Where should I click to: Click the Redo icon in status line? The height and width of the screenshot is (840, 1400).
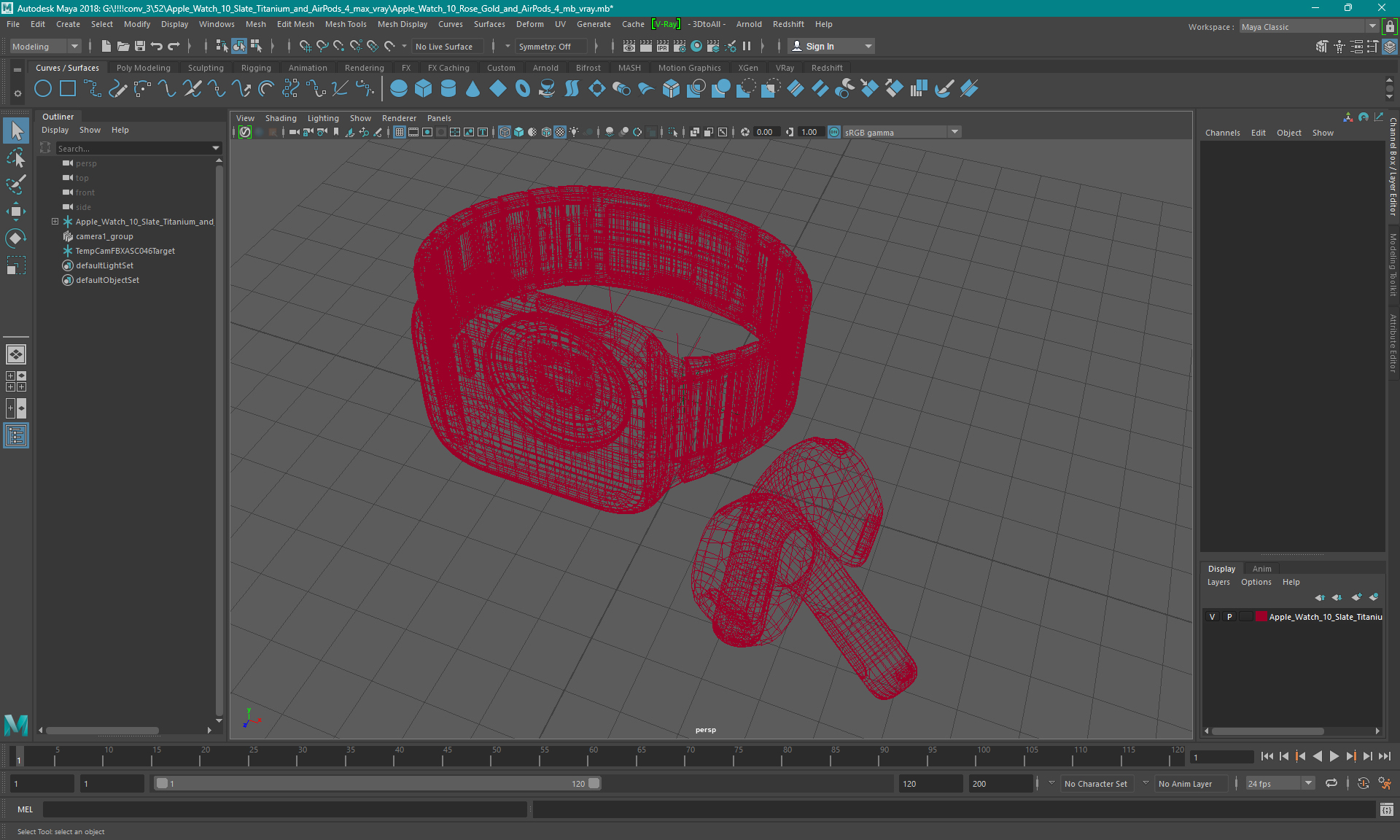click(174, 46)
